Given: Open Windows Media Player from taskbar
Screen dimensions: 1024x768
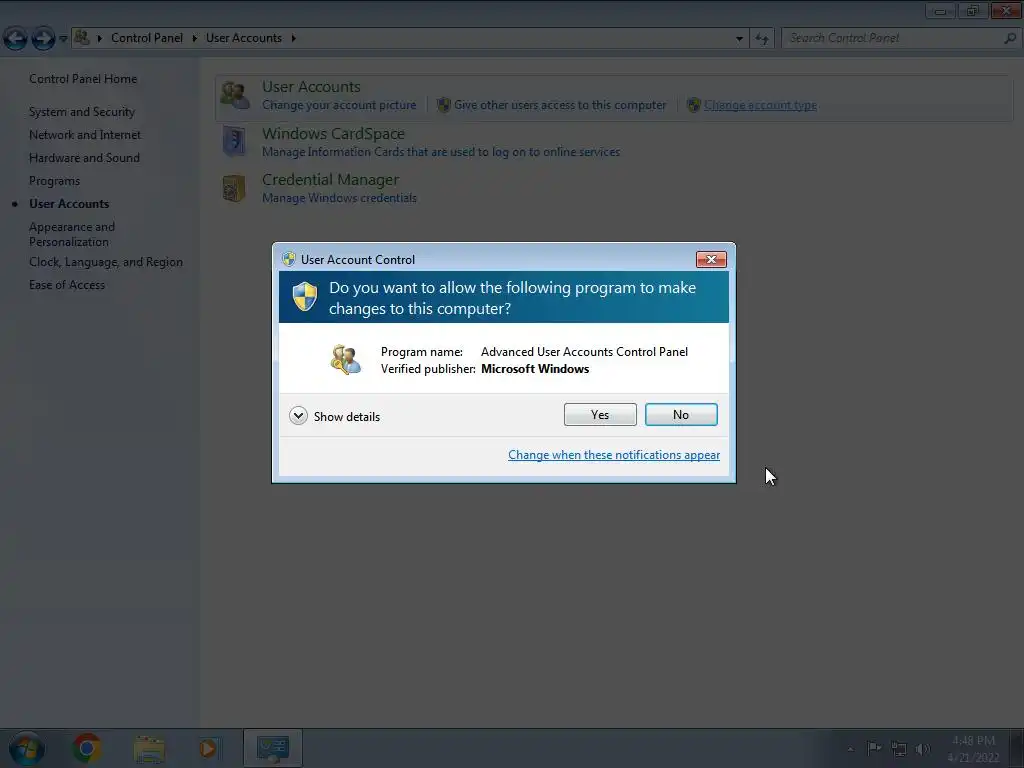Looking at the screenshot, I should pos(209,748).
